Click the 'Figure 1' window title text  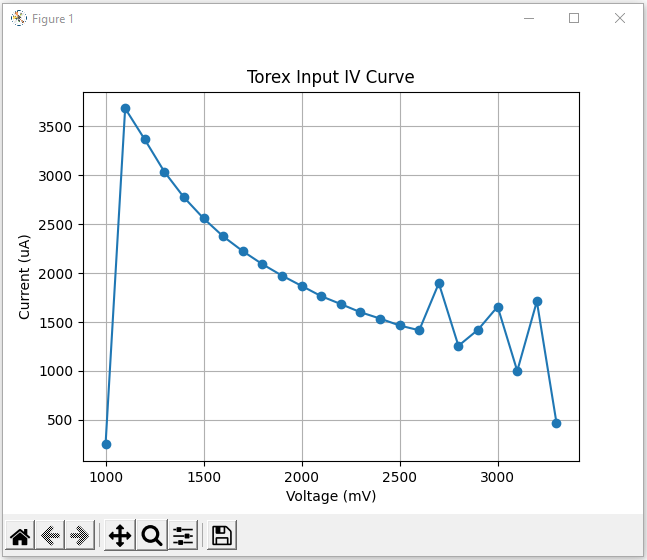[x=53, y=19]
